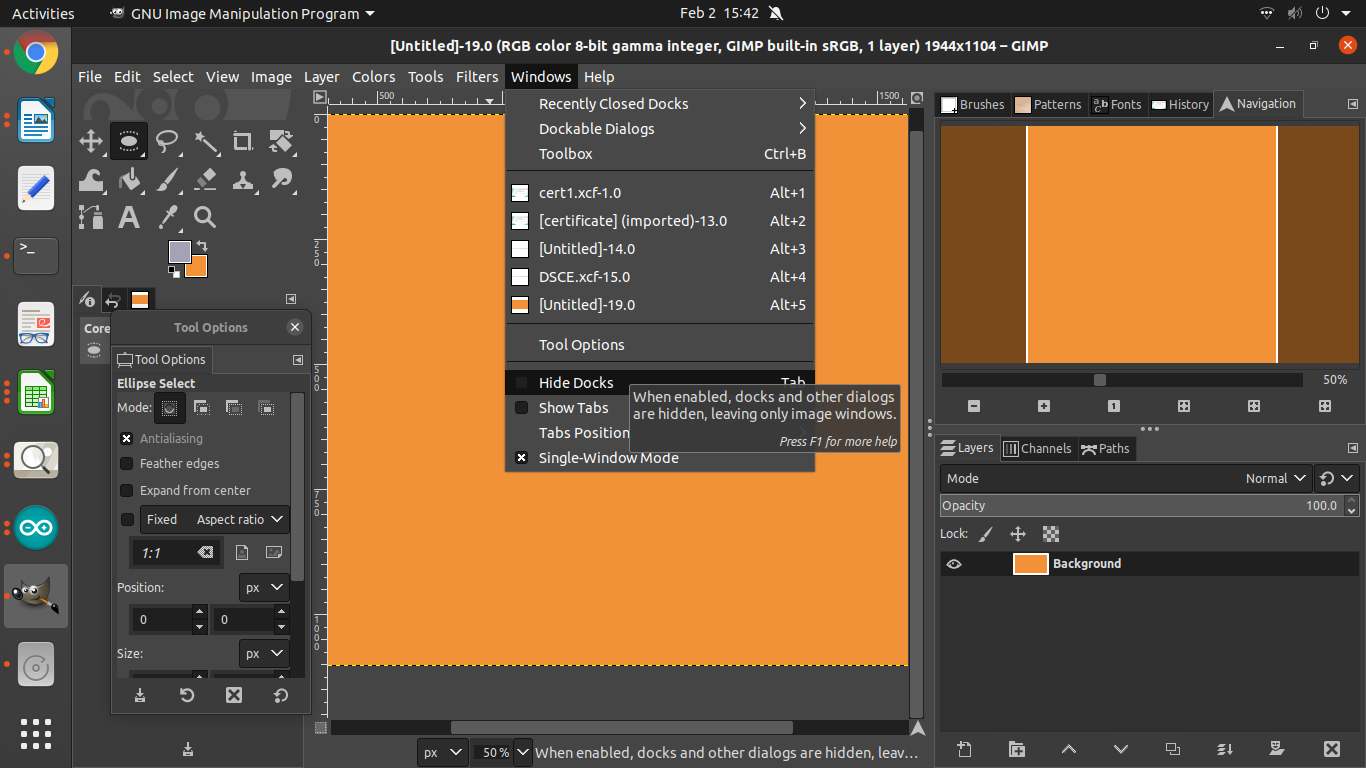Select the Zoom tool
Image resolution: width=1366 pixels, height=768 pixels.
click(x=204, y=217)
